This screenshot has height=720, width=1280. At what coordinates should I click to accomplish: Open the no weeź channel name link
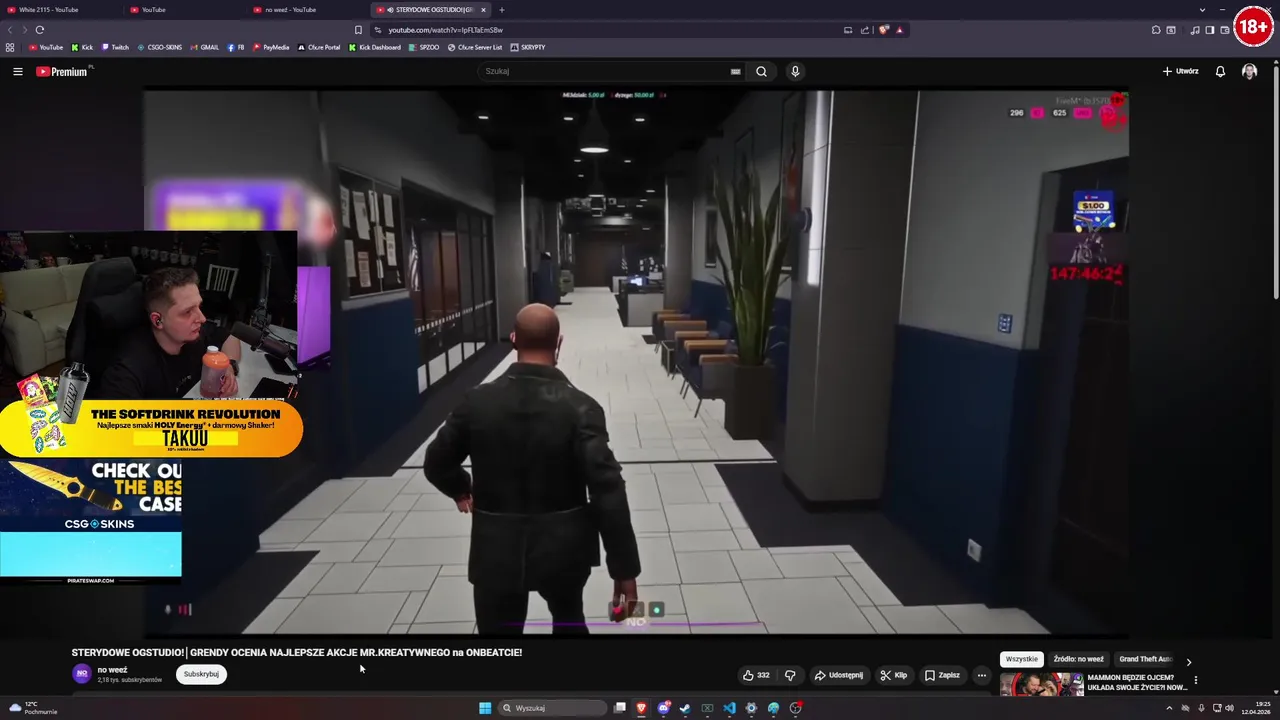(x=112, y=670)
